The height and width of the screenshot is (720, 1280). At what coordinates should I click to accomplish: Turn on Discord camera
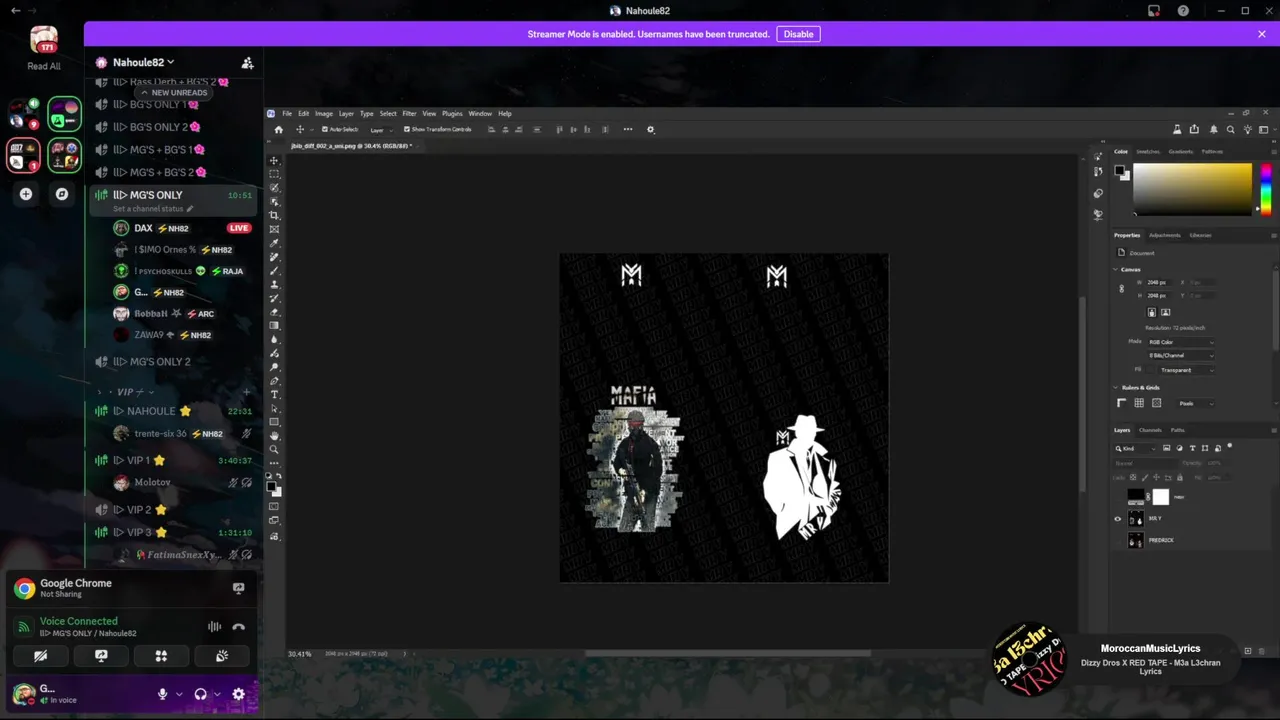(40, 656)
